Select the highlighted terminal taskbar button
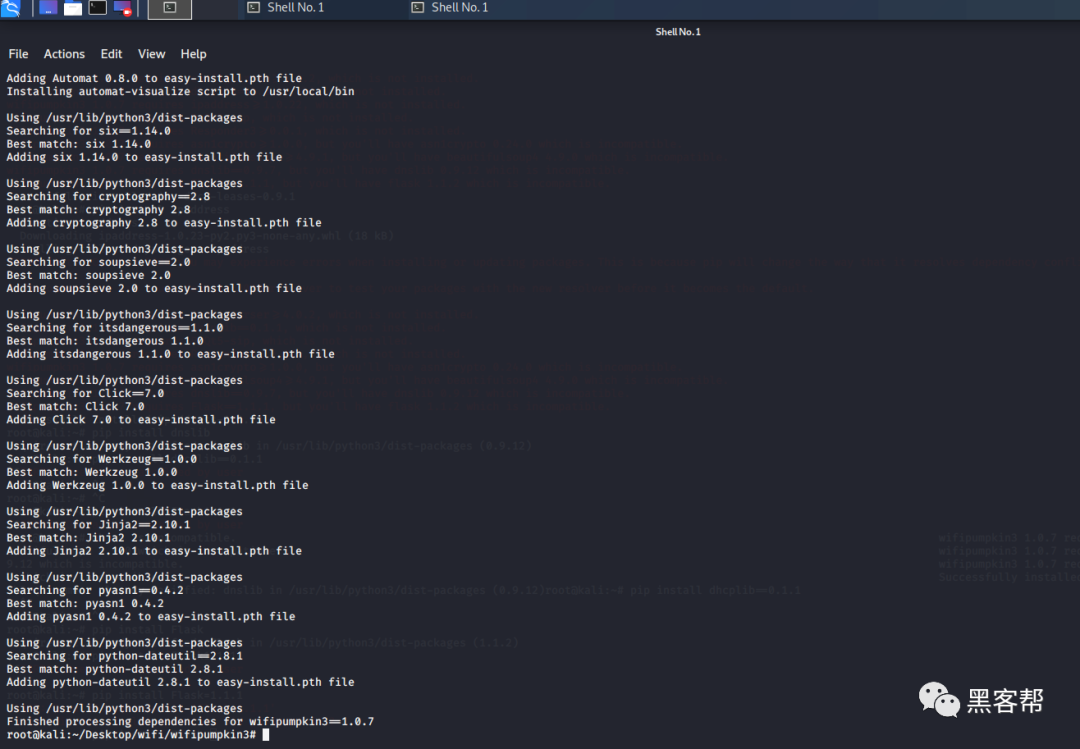The height and width of the screenshot is (749, 1080). [169, 8]
